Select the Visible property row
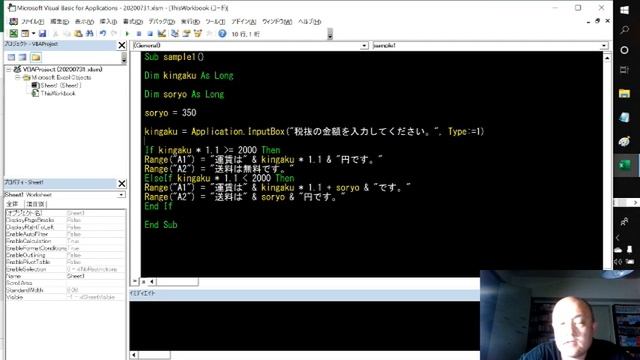 click(65, 297)
